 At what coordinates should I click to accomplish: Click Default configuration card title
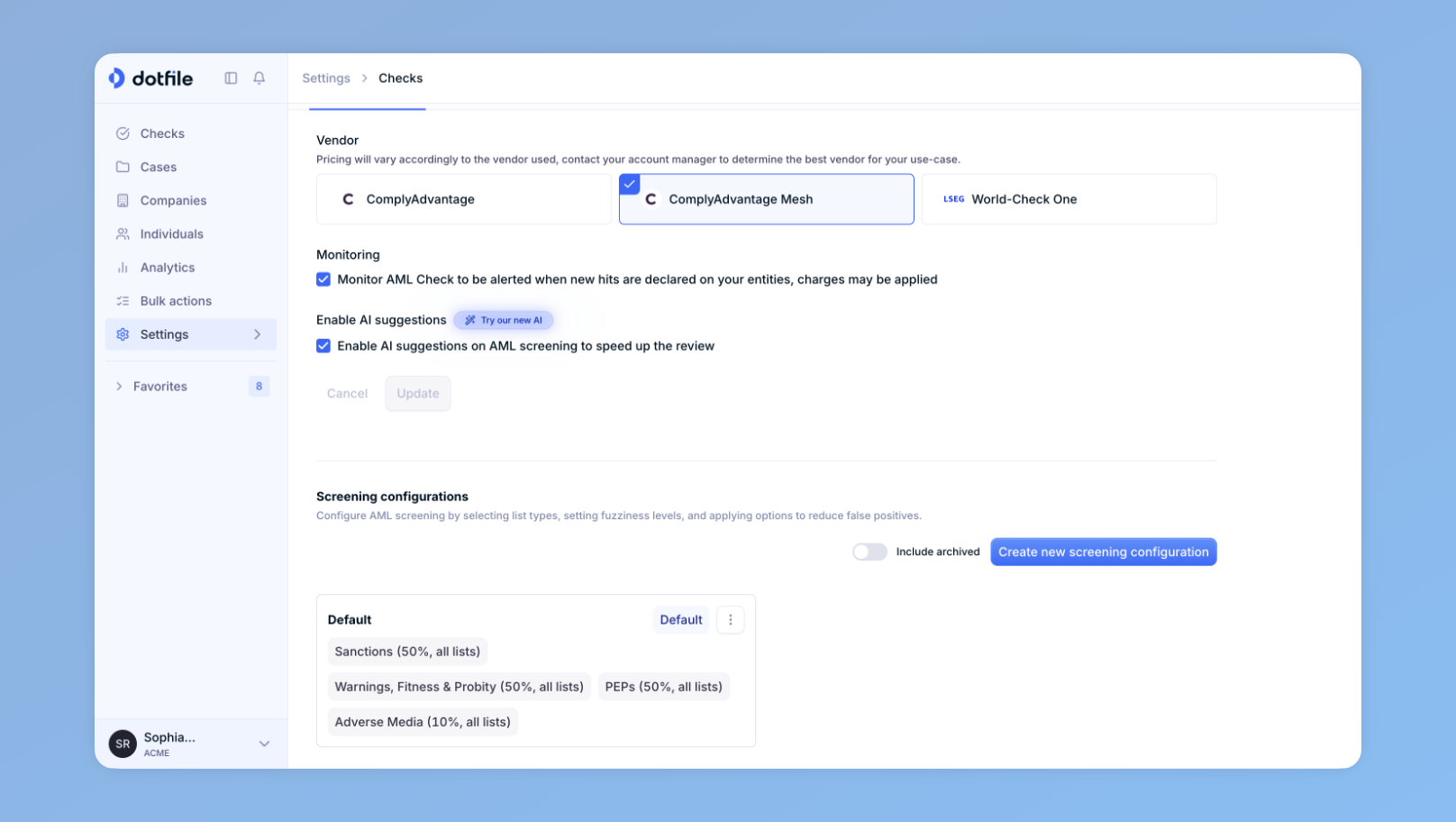point(350,620)
